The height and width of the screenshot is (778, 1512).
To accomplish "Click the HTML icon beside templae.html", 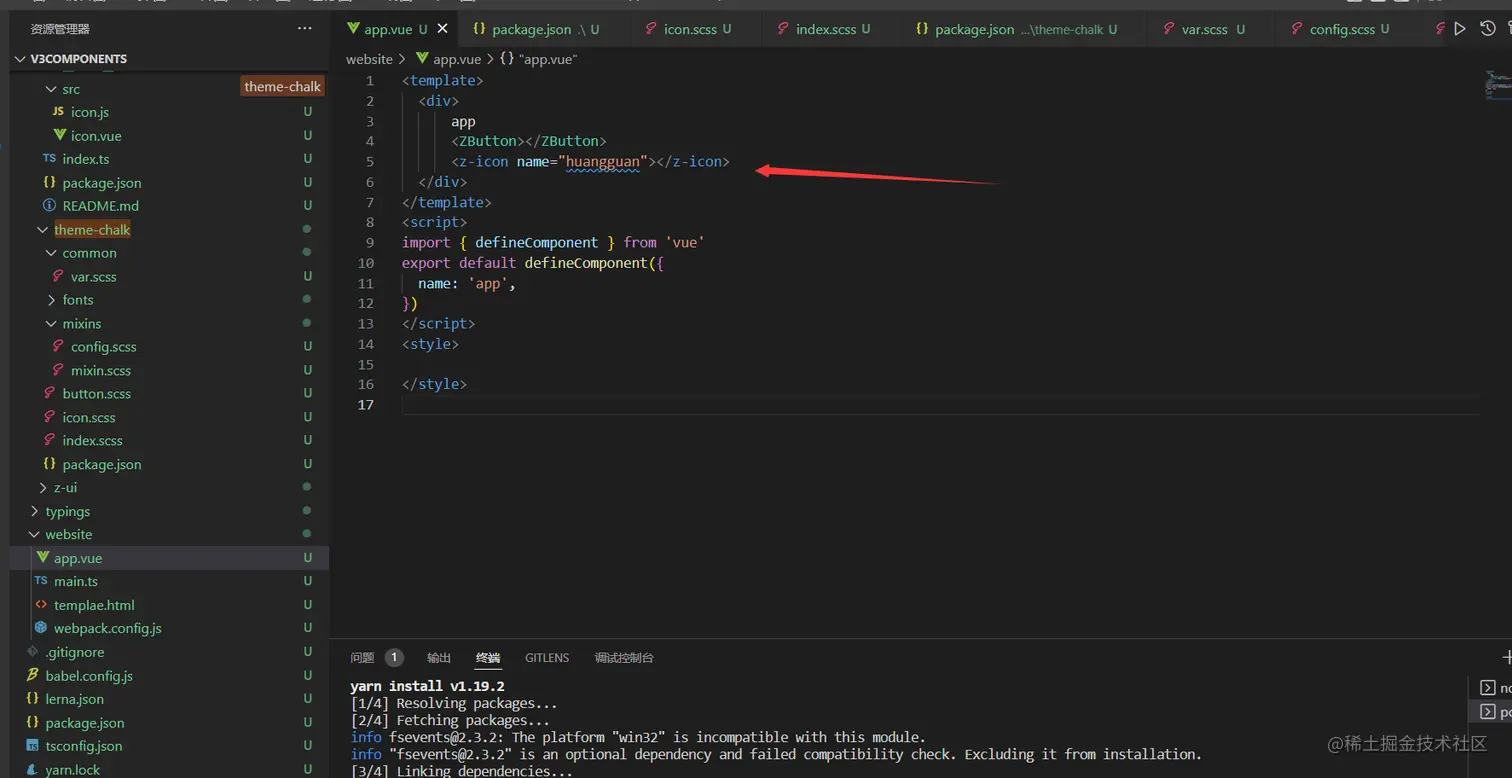I will (41, 605).
